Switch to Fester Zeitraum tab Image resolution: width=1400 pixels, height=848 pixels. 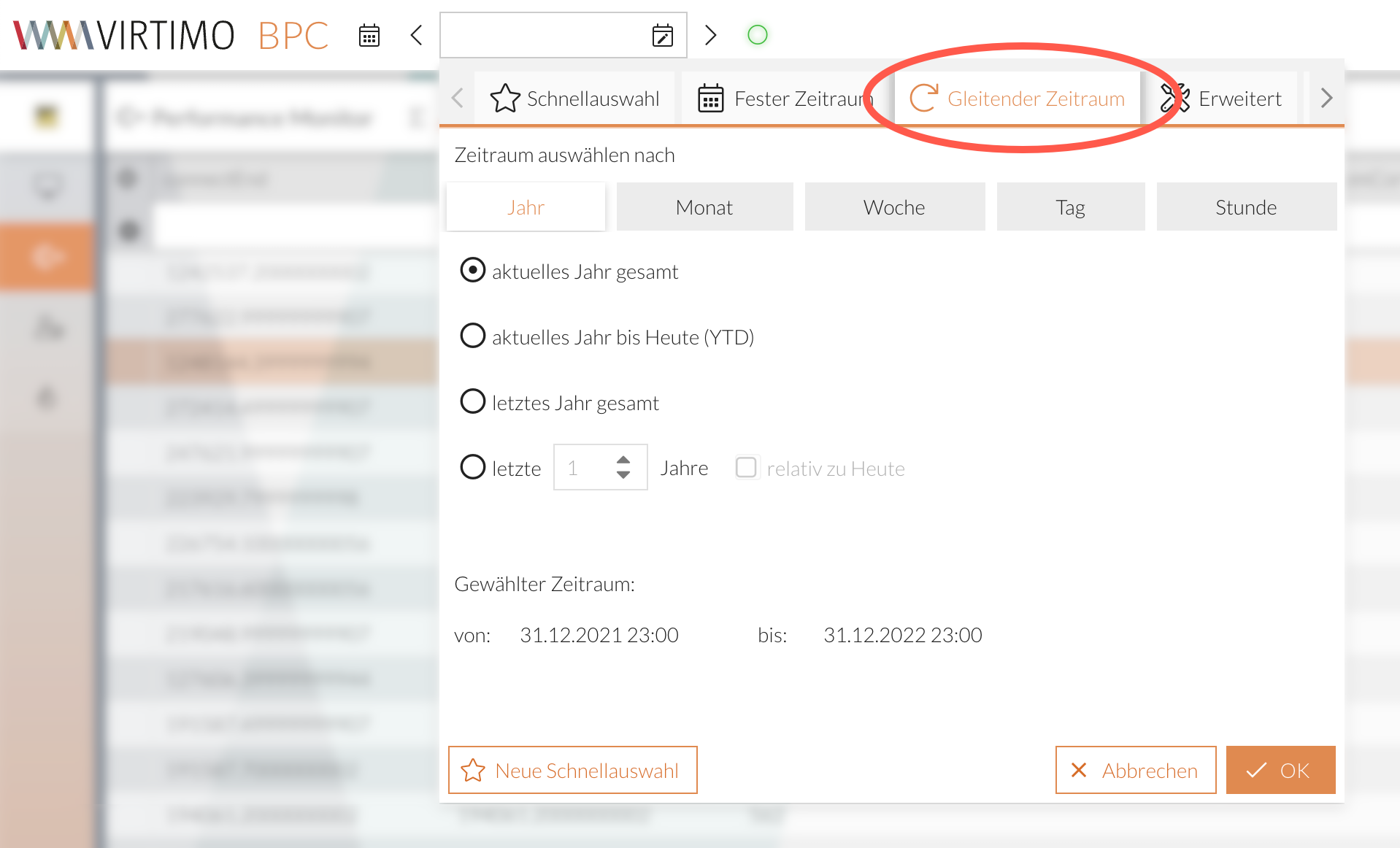coord(784,99)
